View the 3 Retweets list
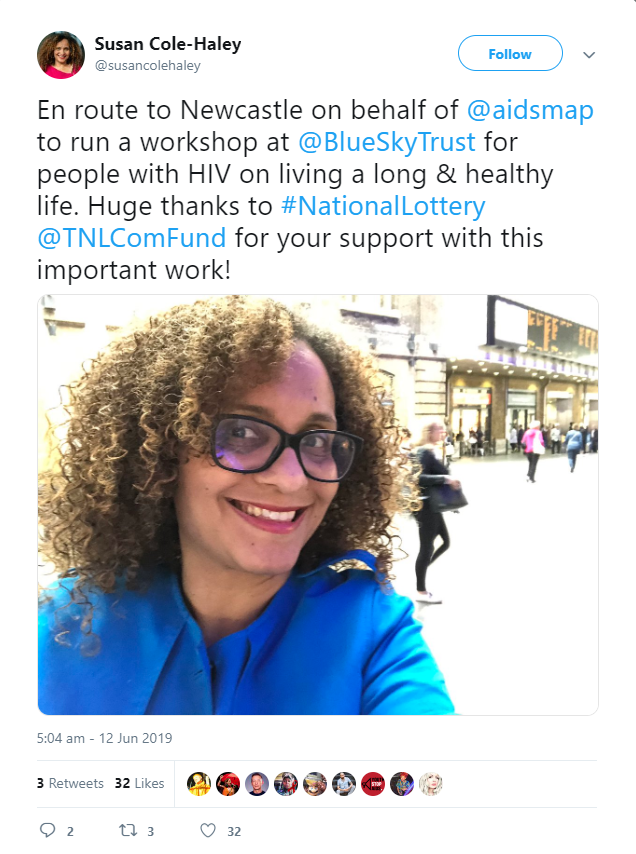Viewport: 636px width, 854px height. [70, 783]
